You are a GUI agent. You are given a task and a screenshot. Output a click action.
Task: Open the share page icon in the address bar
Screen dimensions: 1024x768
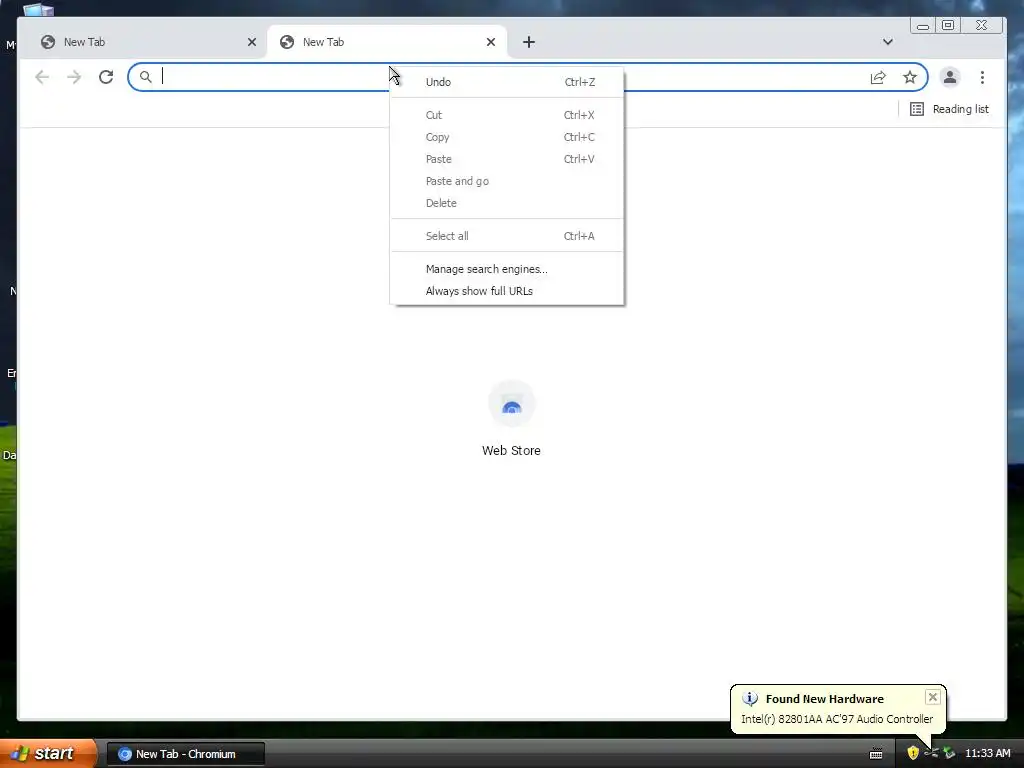878,78
